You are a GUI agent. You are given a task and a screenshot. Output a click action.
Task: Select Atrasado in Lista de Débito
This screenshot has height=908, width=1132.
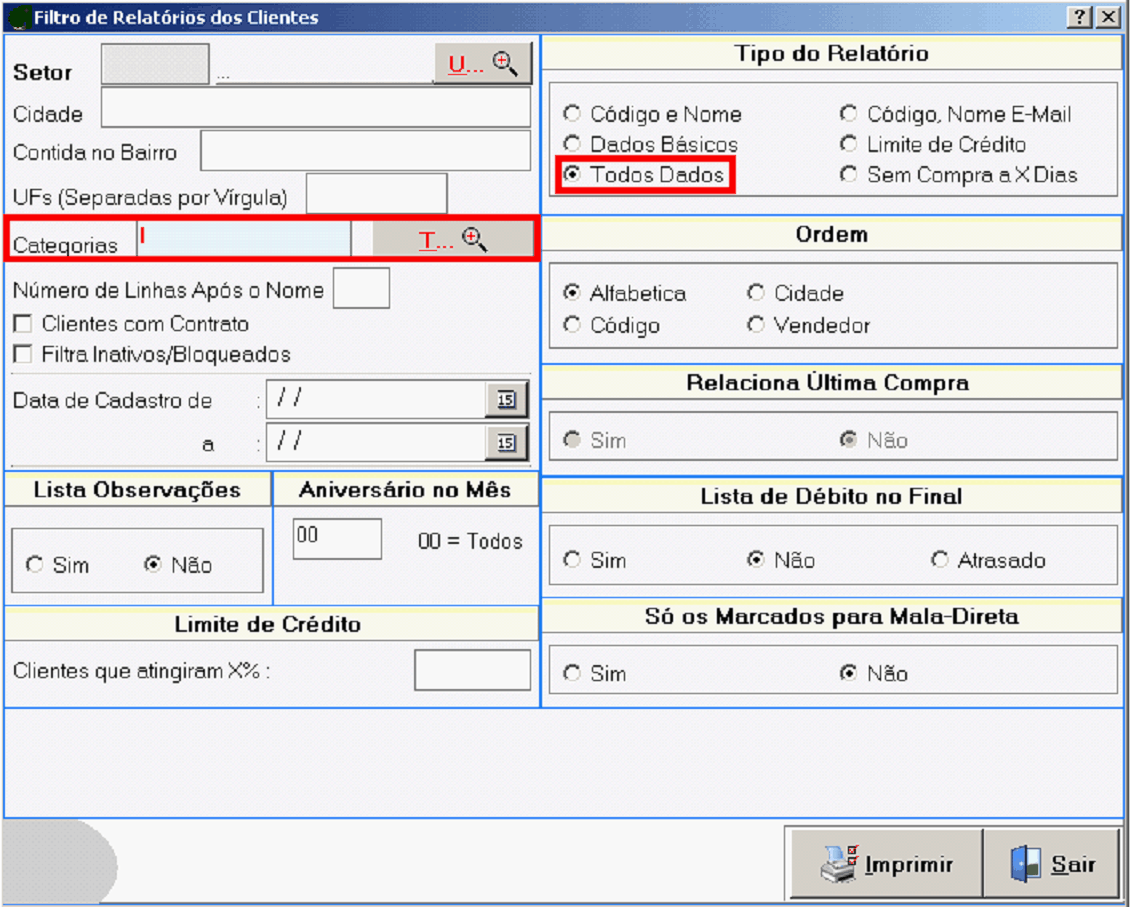click(x=939, y=560)
